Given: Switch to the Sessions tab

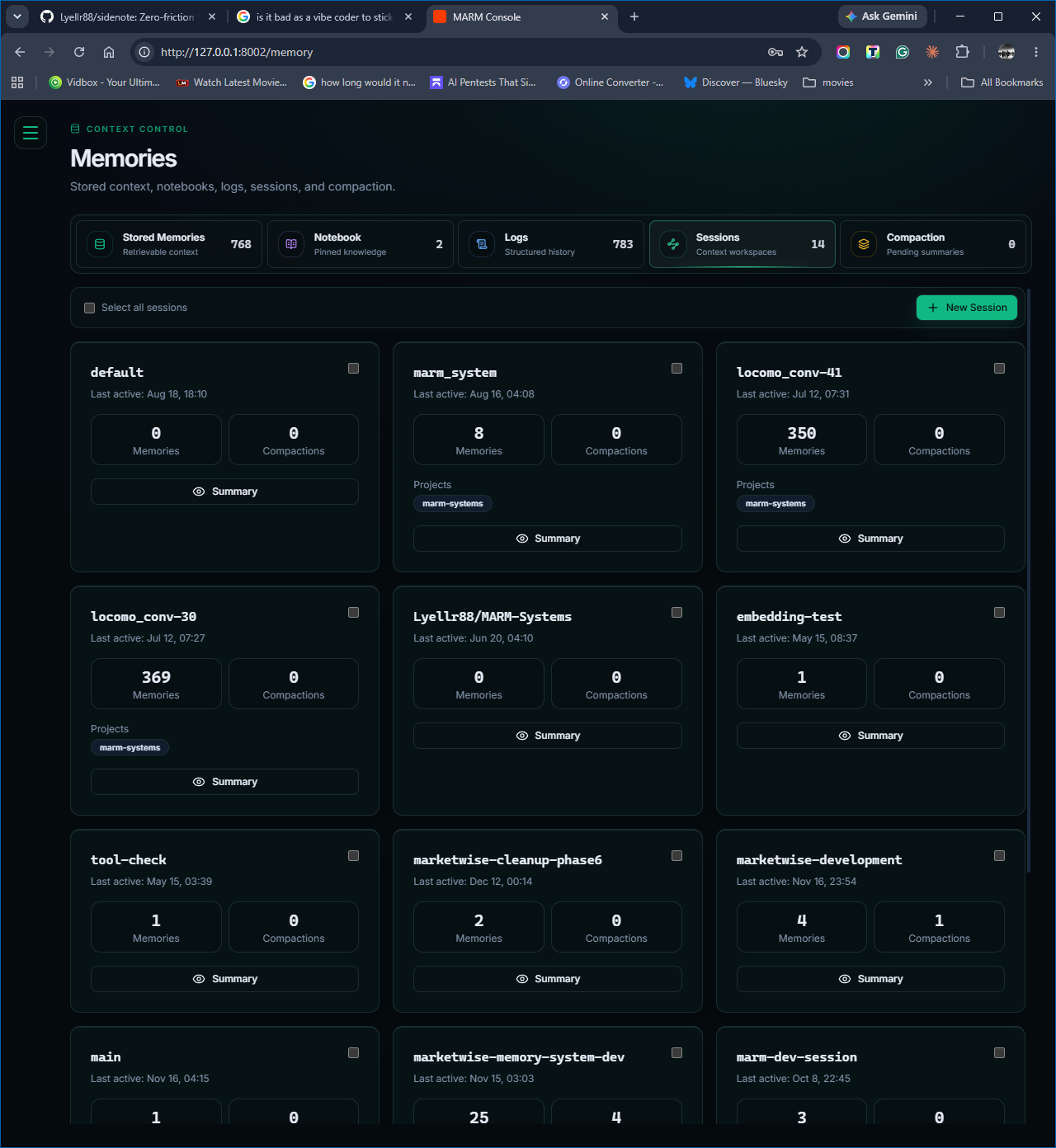Looking at the screenshot, I should [742, 244].
